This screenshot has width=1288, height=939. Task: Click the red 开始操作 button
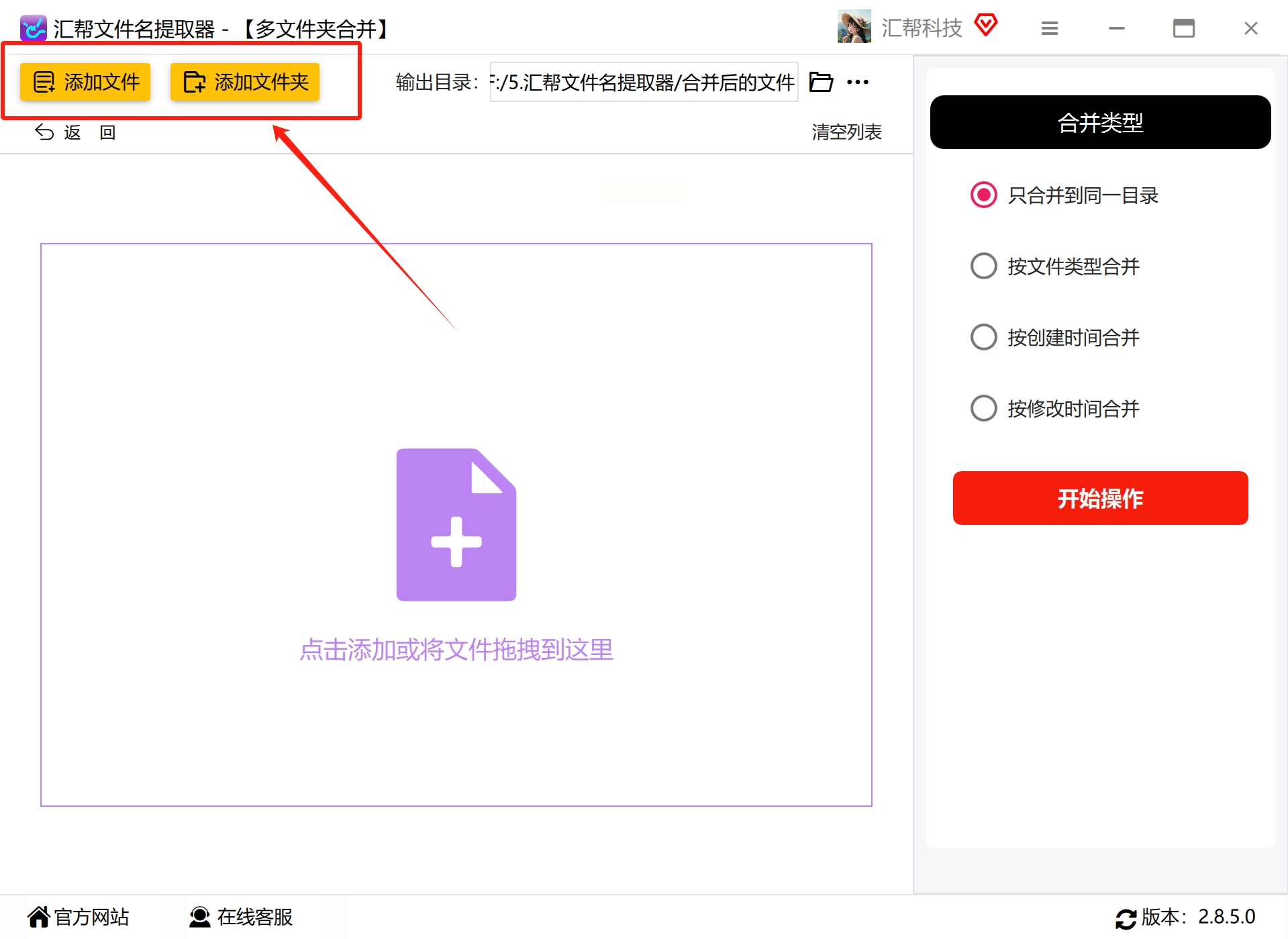1100,498
